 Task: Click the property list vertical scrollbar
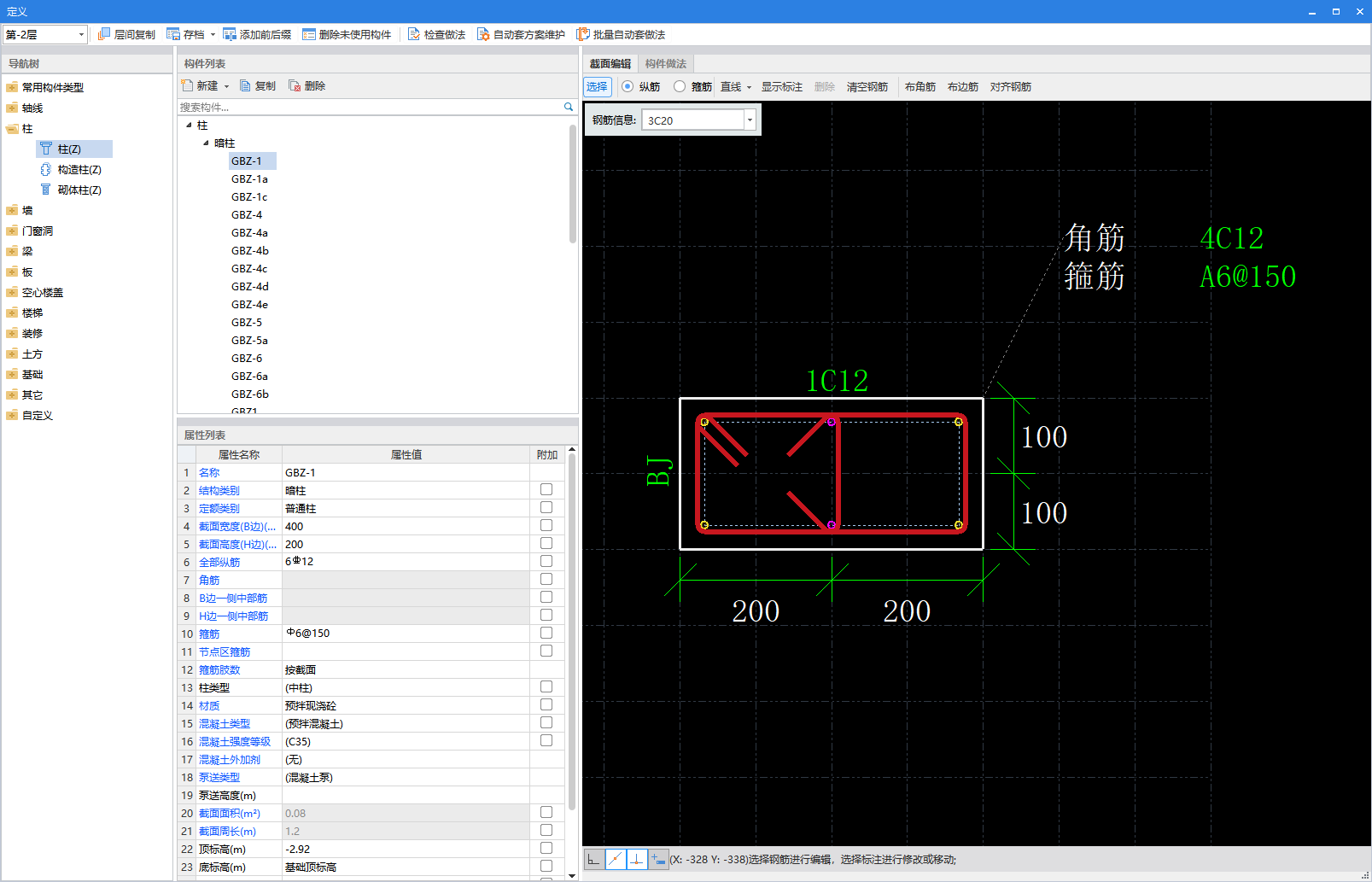[572, 632]
